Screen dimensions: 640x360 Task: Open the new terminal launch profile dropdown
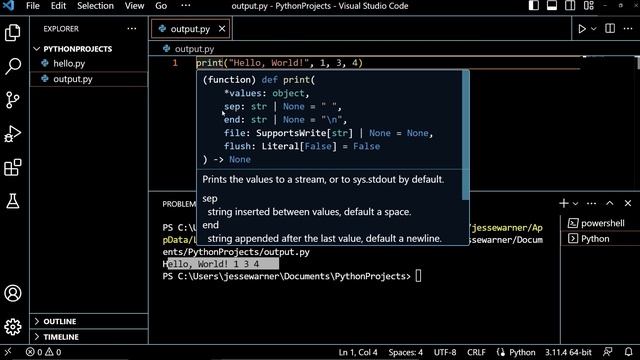(x=576, y=204)
